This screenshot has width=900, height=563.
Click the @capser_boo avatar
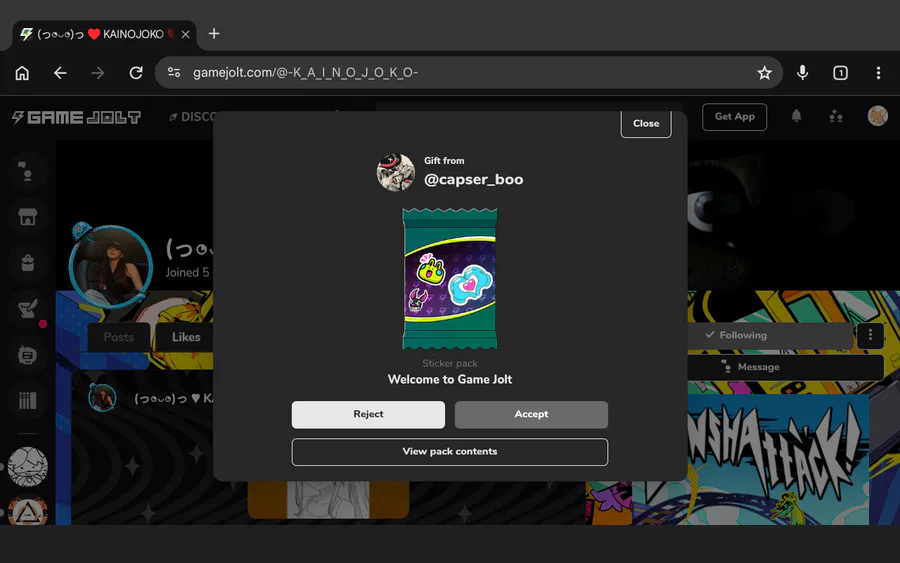click(395, 172)
